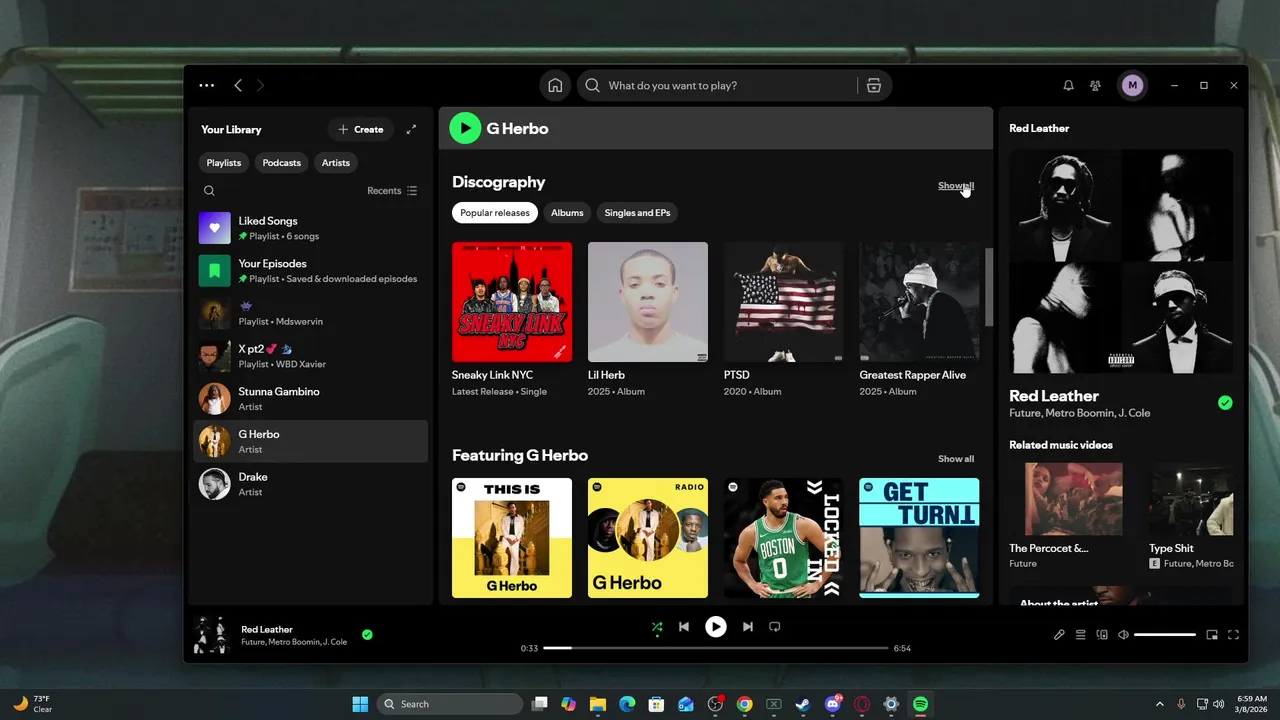This screenshot has height=720, width=1280.
Task: Open the miniplayer
Action: coord(1212,635)
